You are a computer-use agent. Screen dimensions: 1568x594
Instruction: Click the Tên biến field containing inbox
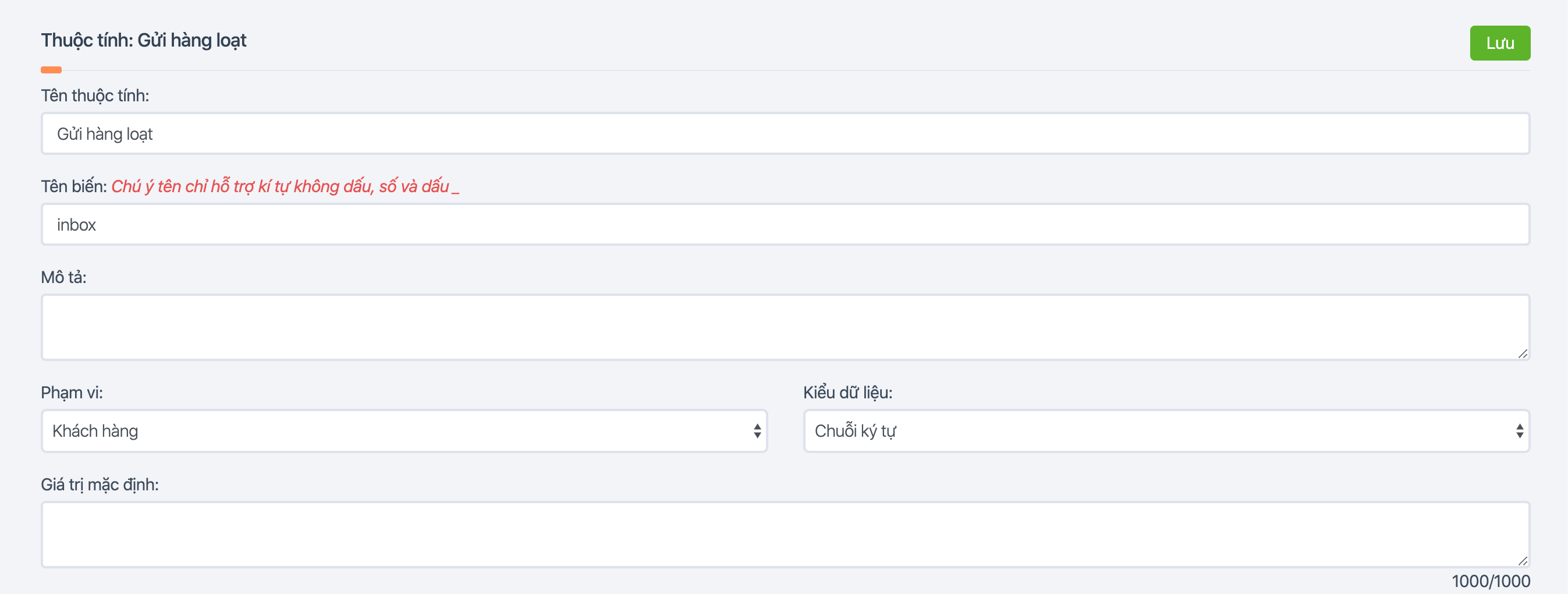point(785,224)
